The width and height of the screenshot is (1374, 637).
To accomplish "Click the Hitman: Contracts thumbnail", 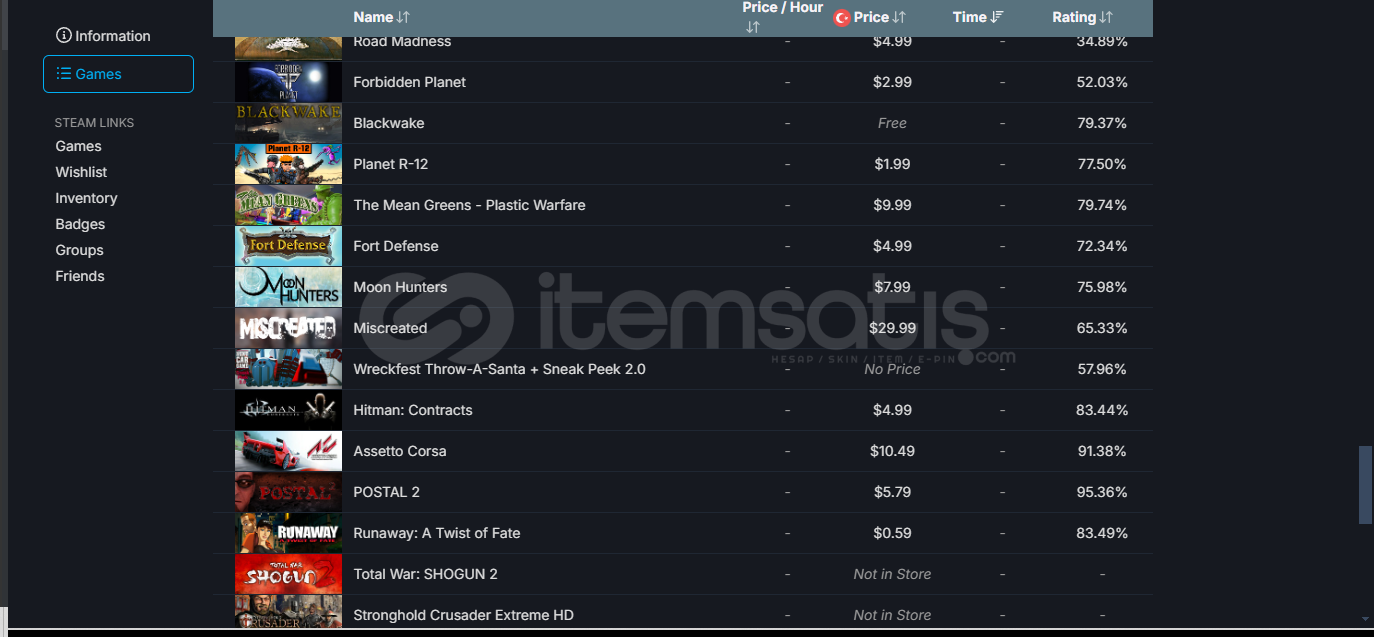I will click(288, 410).
